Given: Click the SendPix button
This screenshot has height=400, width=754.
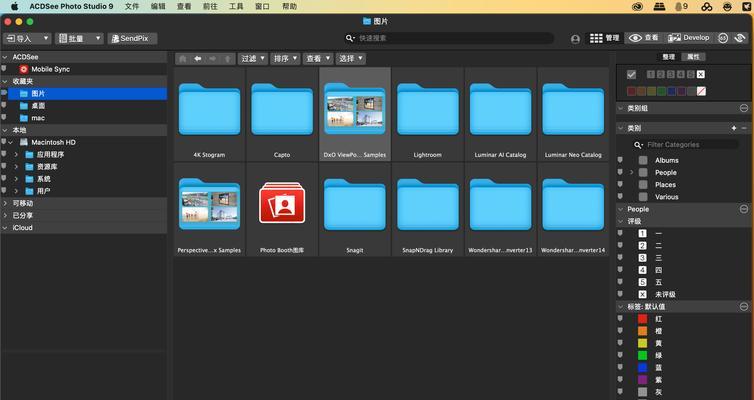Looking at the screenshot, I should point(132,38).
